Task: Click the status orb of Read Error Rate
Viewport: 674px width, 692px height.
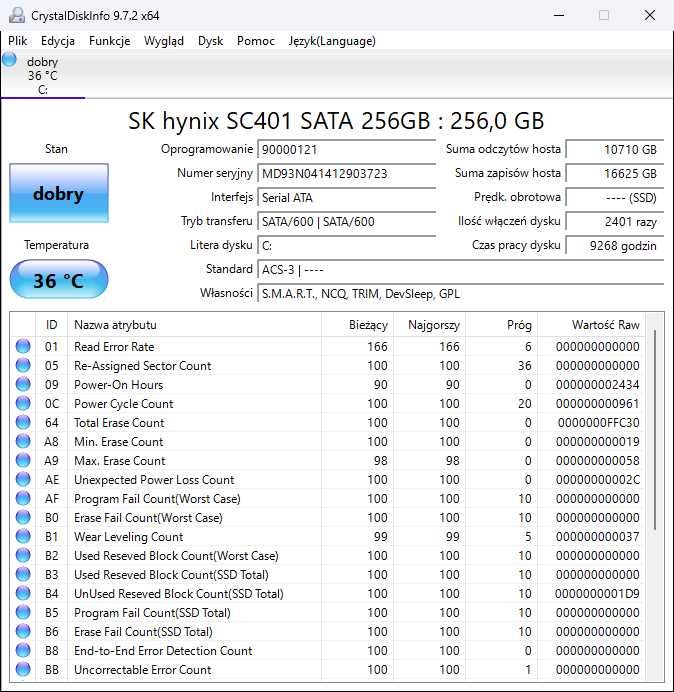Action: (23, 346)
